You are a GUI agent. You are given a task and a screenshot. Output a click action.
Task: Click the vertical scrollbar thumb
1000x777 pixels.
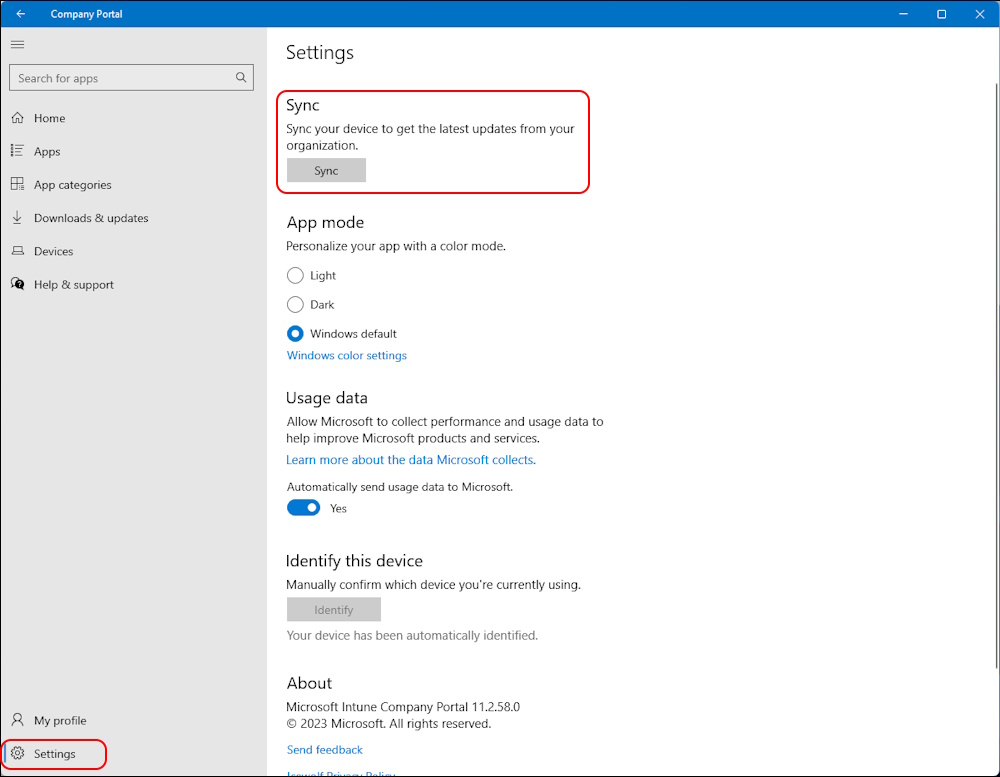point(996,376)
